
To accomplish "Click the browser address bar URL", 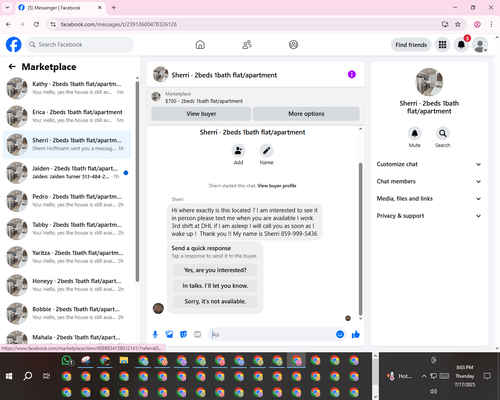I will [x=119, y=24].
